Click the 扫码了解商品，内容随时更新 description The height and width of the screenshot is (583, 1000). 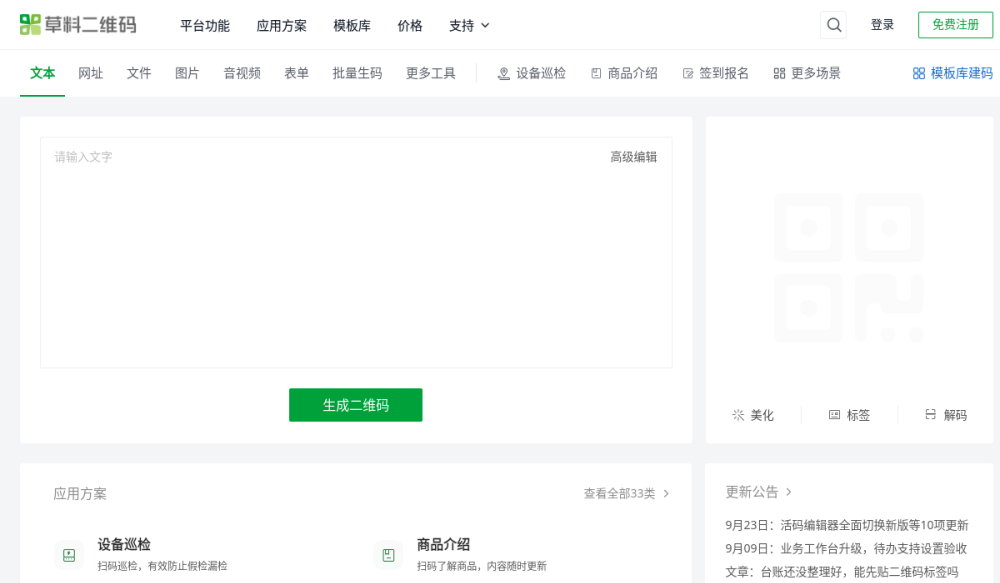tap(482, 566)
